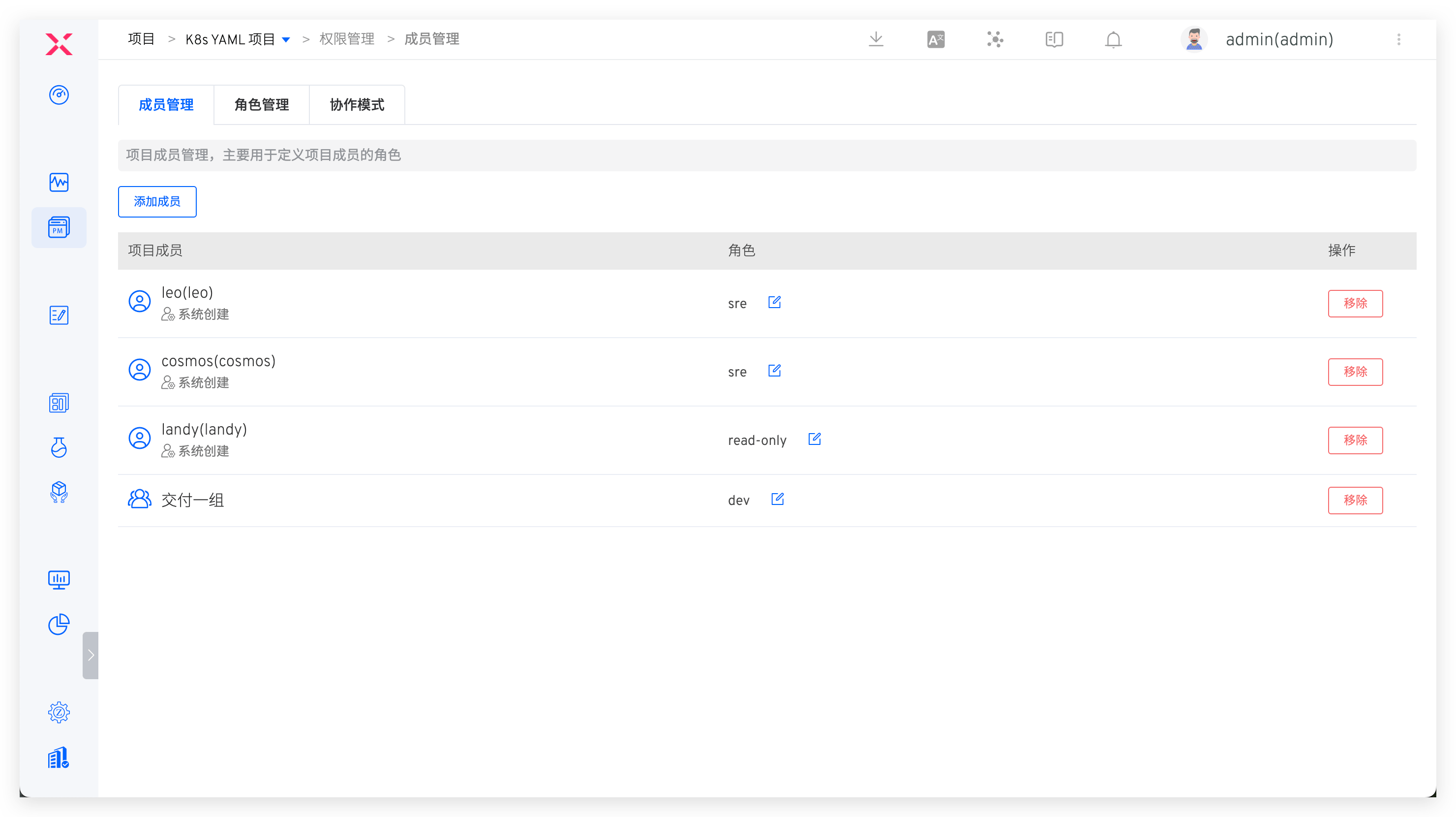
Task: Open the package delivery icon in sidebar
Action: [59, 492]
